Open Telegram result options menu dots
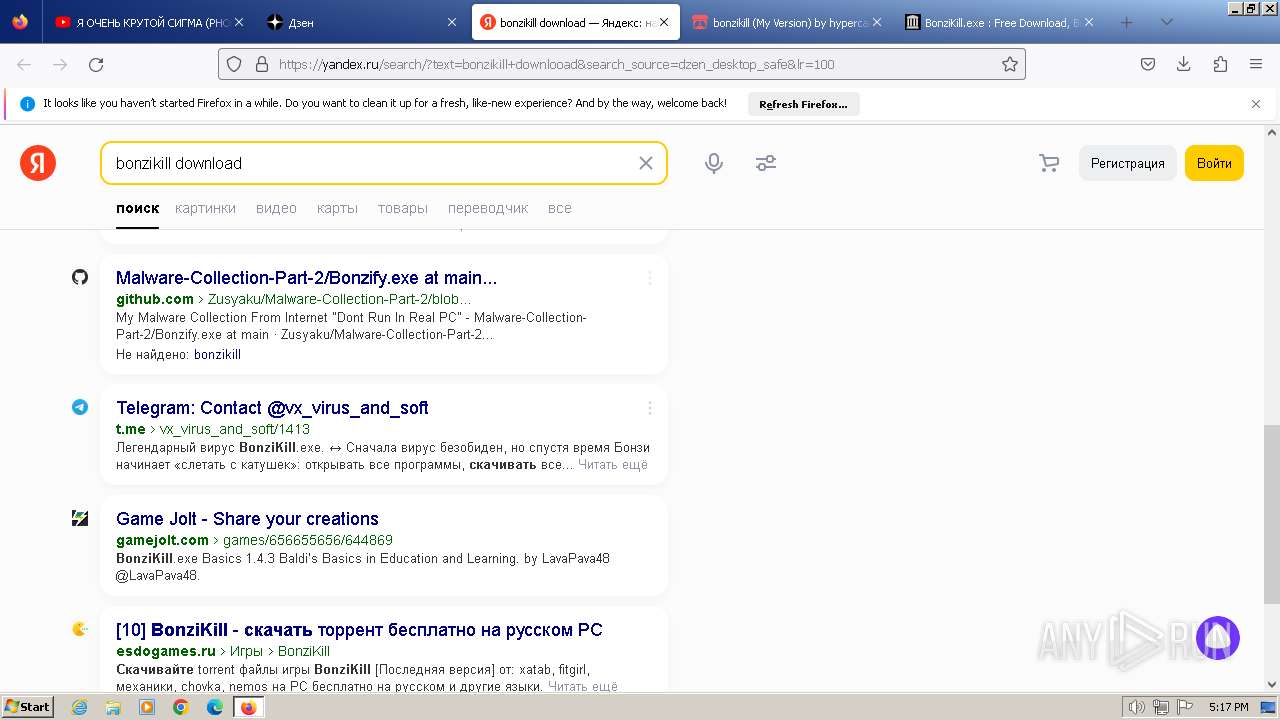This screenshot has height=720, width=1280. (649, 408)
